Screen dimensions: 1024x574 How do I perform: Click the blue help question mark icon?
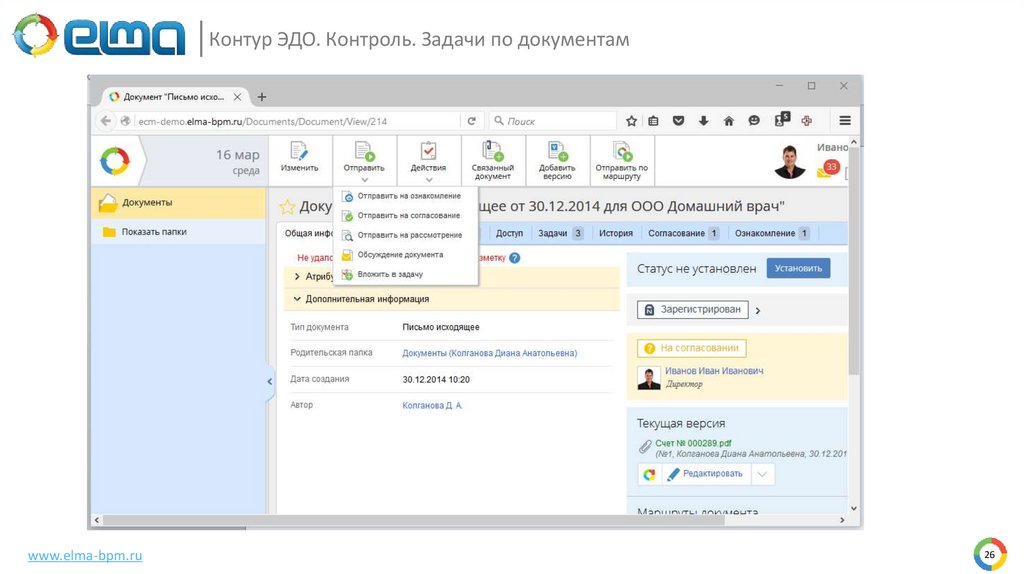coord(514,257)
